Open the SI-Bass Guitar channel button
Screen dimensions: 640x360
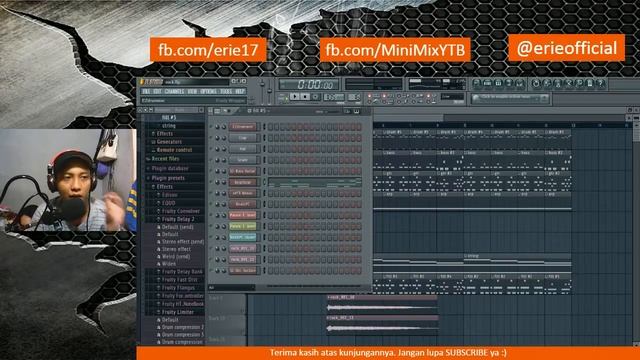tap(243, 171)
